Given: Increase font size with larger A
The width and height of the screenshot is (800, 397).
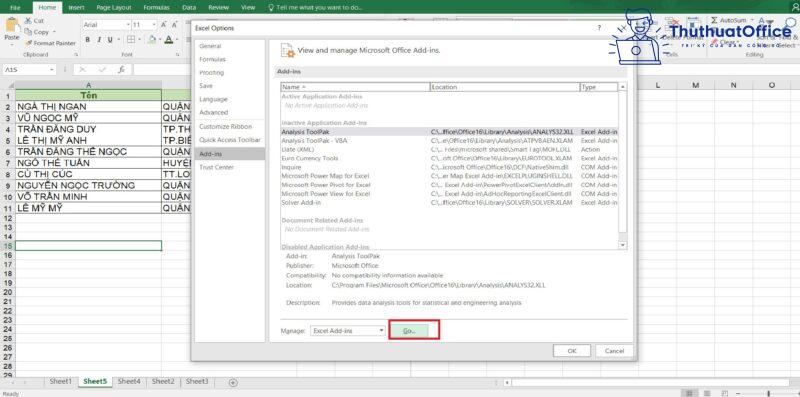Looking at the screenshot, I should pos(163,24).
